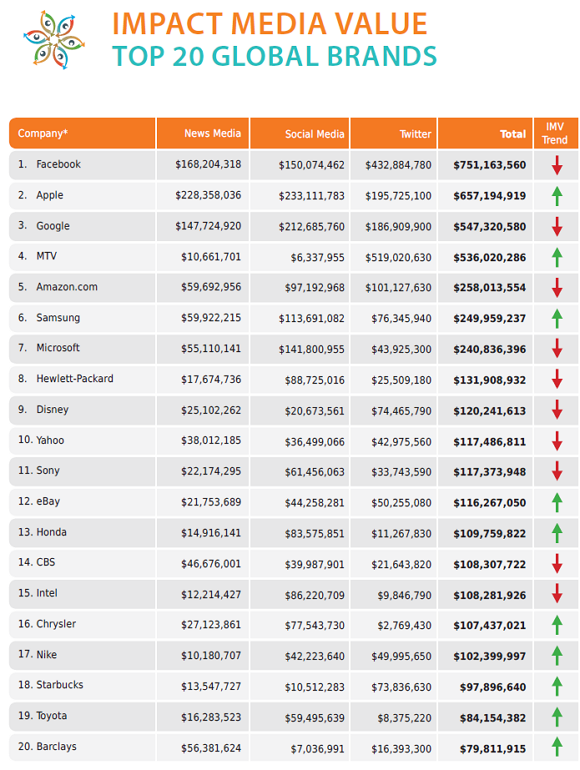This screenshot has height=770, width=580.
Task: Click the colorful flower logo icon
Action: click(x=54, y=39)
